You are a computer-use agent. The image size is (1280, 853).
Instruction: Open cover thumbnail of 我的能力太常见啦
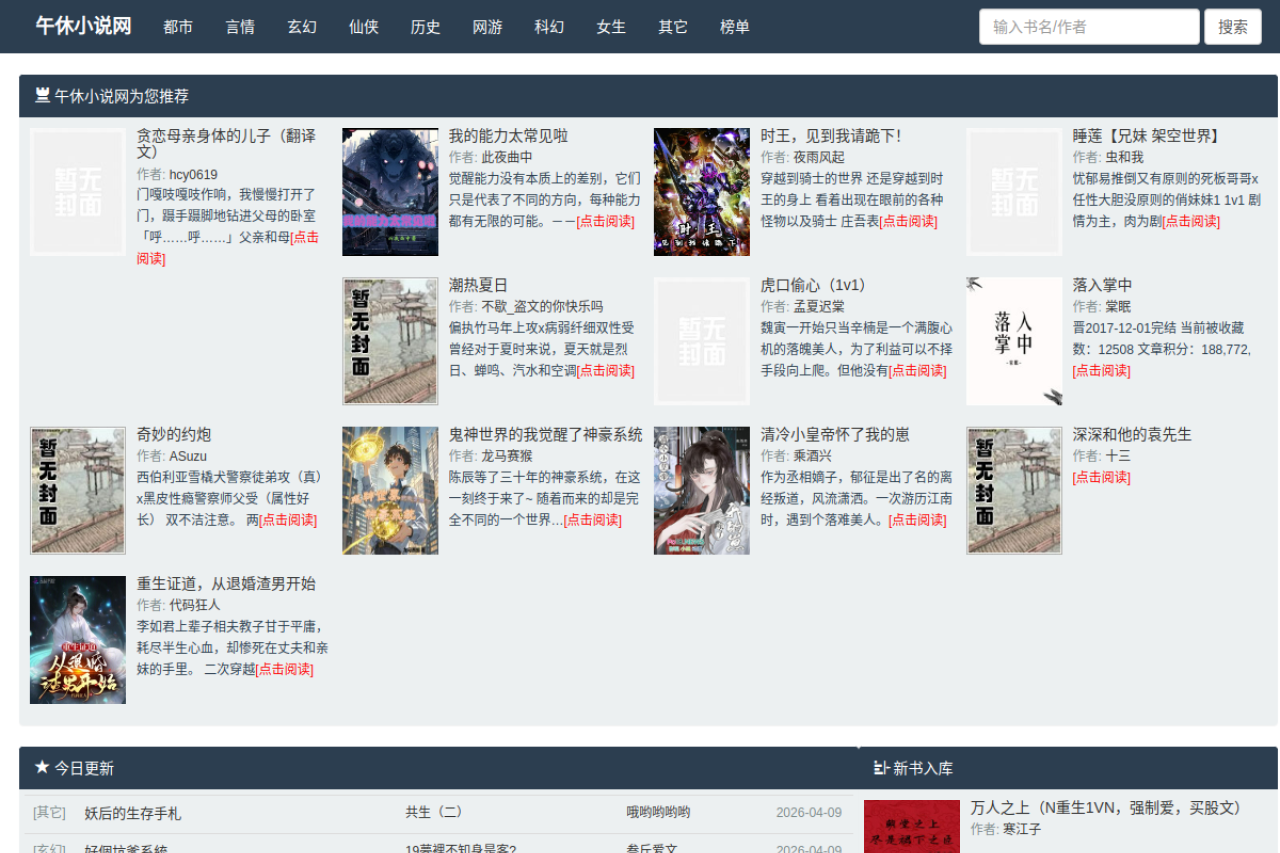point(390,192)
